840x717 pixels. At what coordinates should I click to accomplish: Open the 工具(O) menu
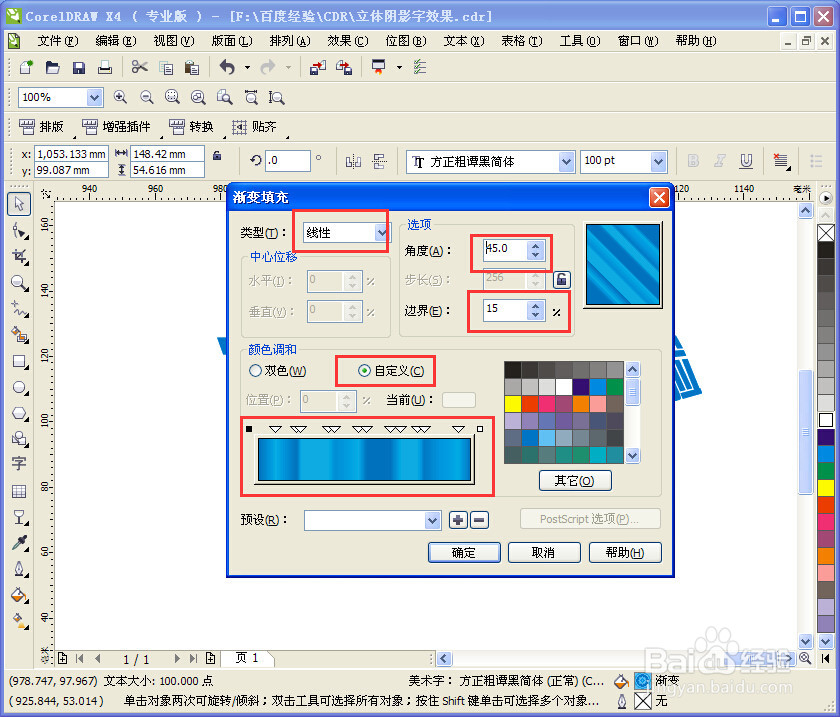point(580,41)
